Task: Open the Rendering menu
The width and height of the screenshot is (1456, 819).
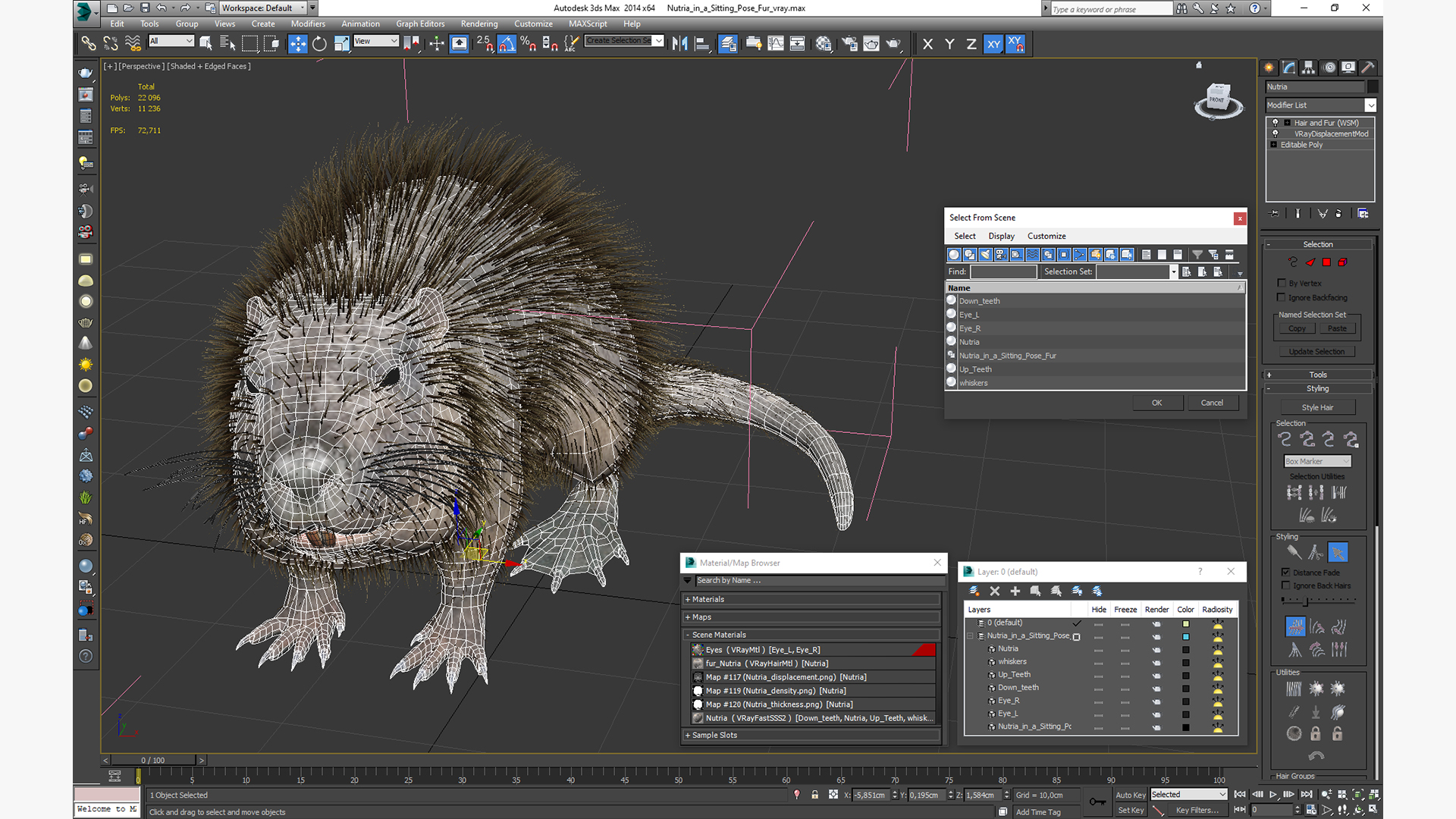Action: click(x=479, y=24)
